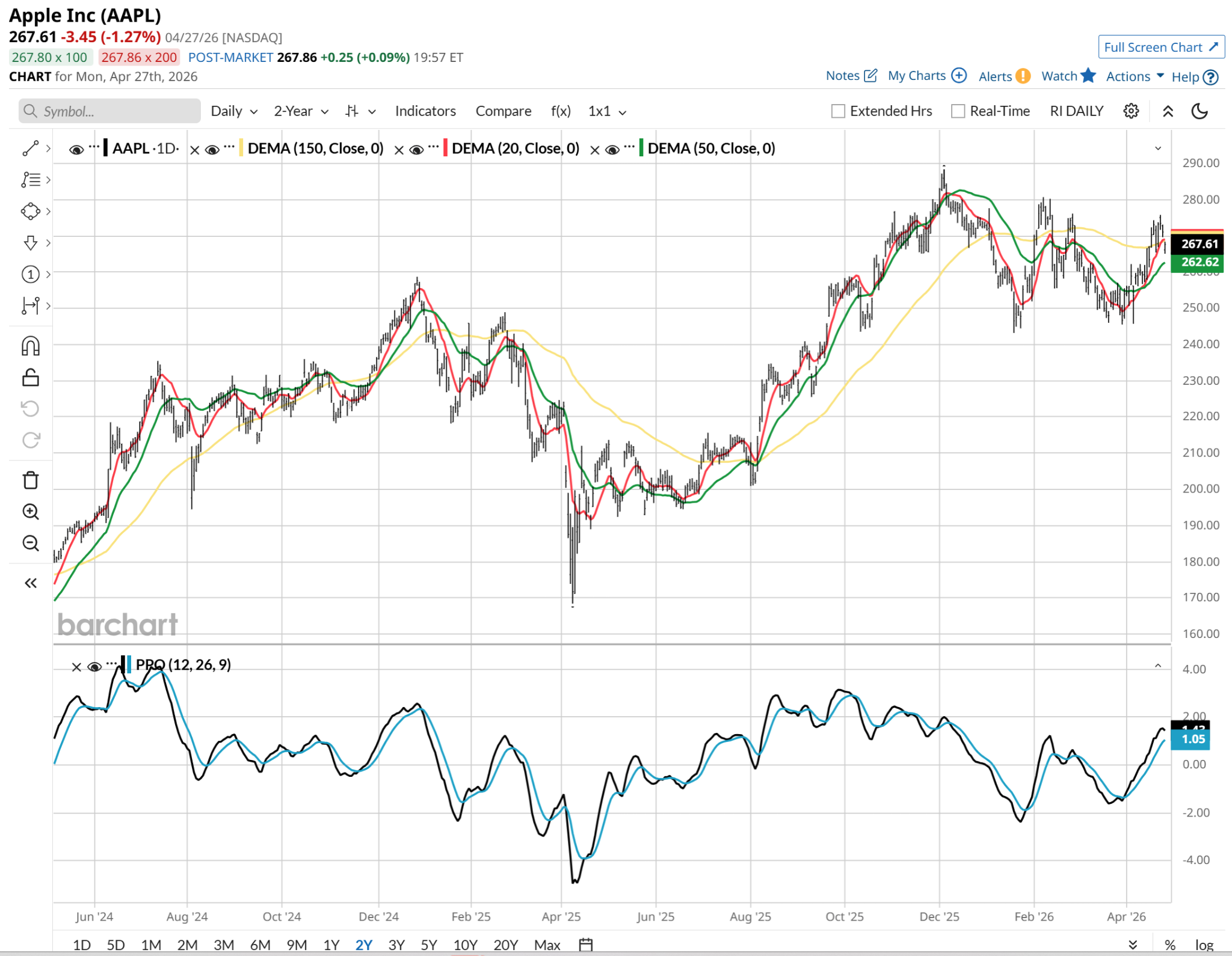Click the zoom out magnifier icon

pos(31,543)
